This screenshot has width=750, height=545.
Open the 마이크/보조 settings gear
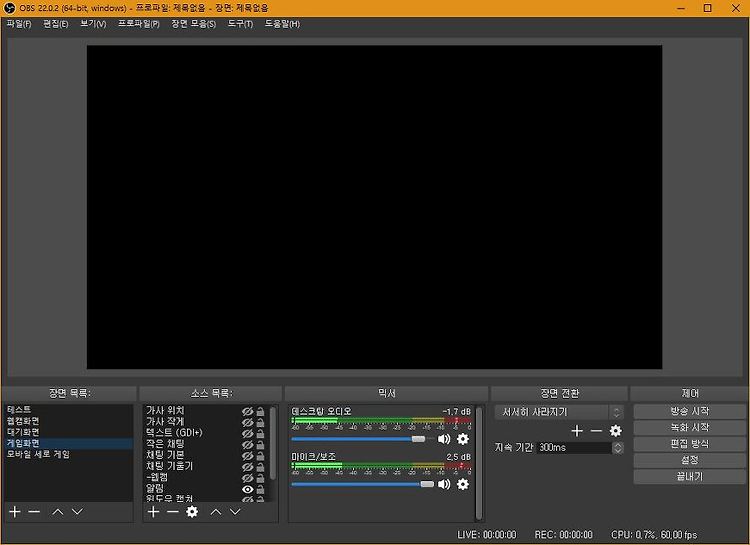(463, 484)
